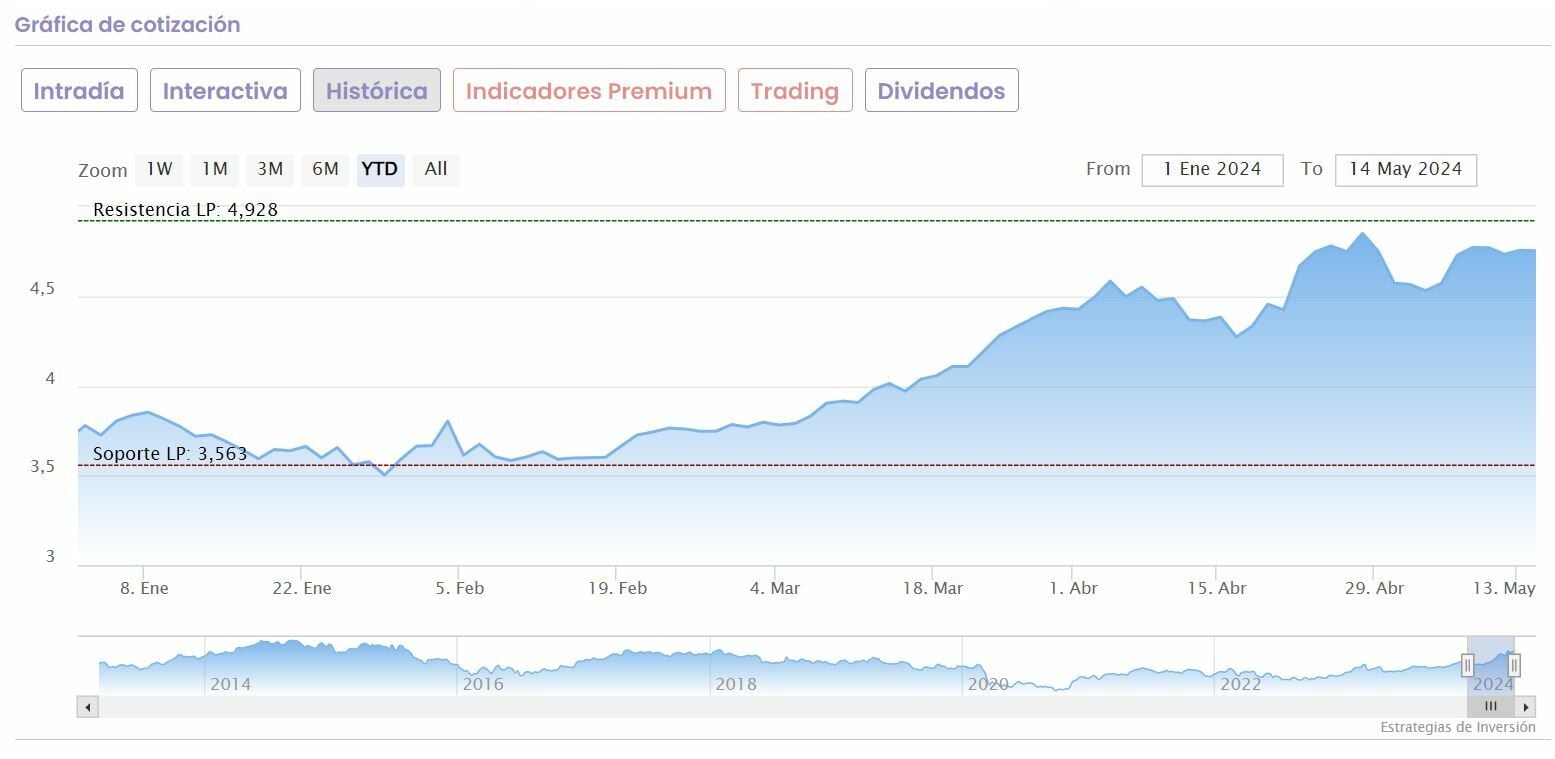
Task: Switch to the Intradía chart tab
Action: point(79,91)
